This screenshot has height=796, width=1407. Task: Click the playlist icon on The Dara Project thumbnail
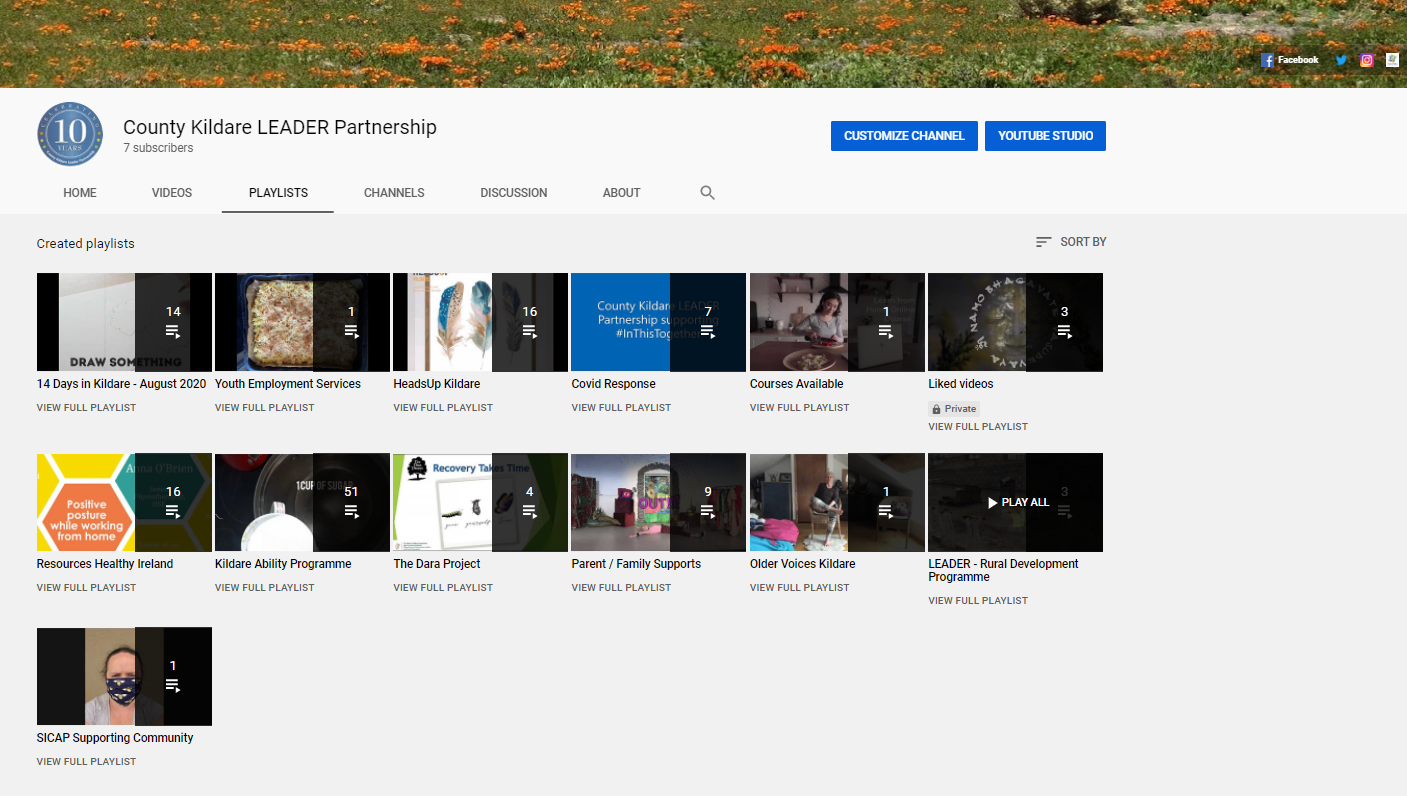click(x=529, y=511)
